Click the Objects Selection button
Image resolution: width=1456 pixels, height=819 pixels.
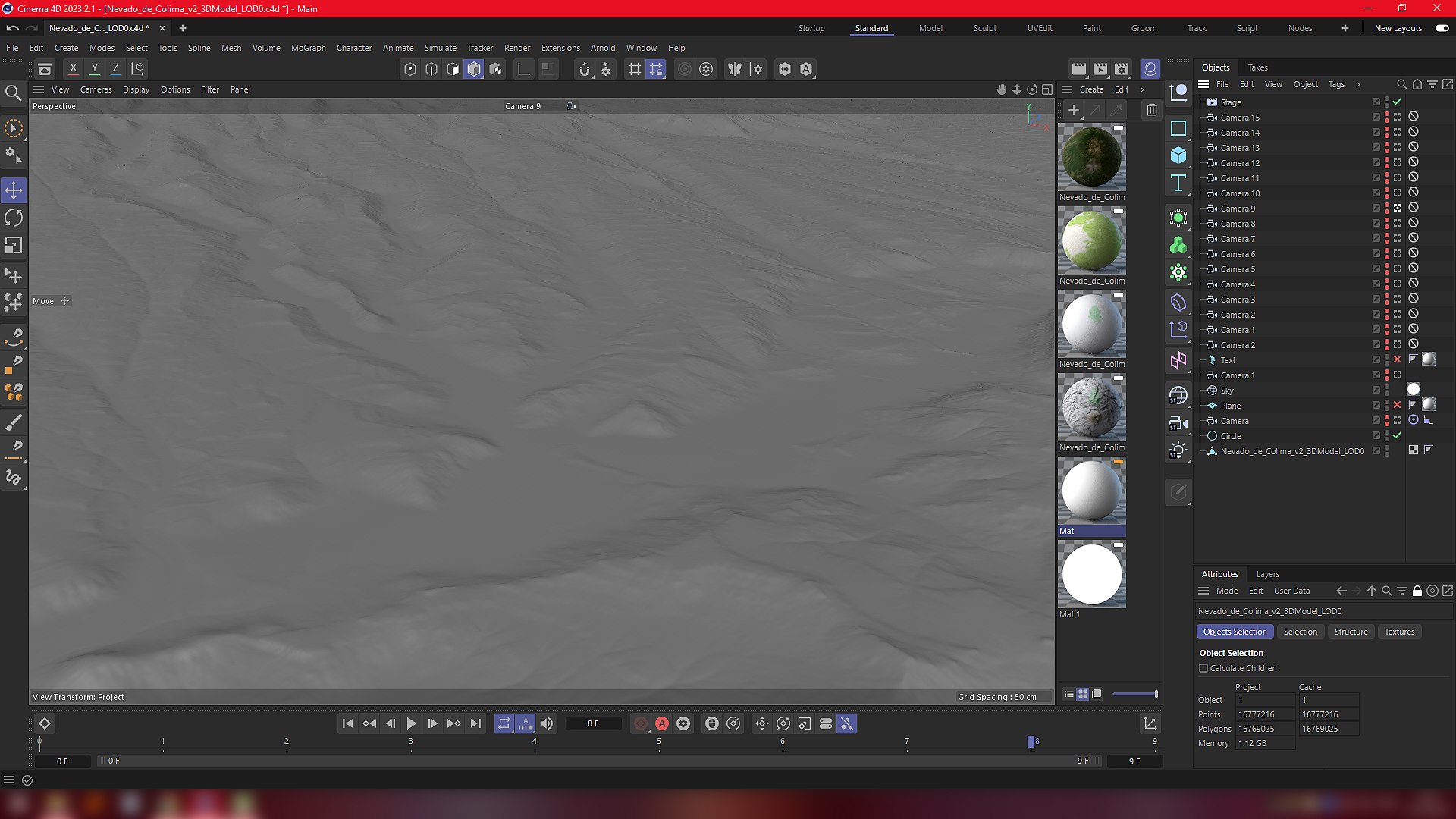pyautogui.click(x=1235, y=632)
